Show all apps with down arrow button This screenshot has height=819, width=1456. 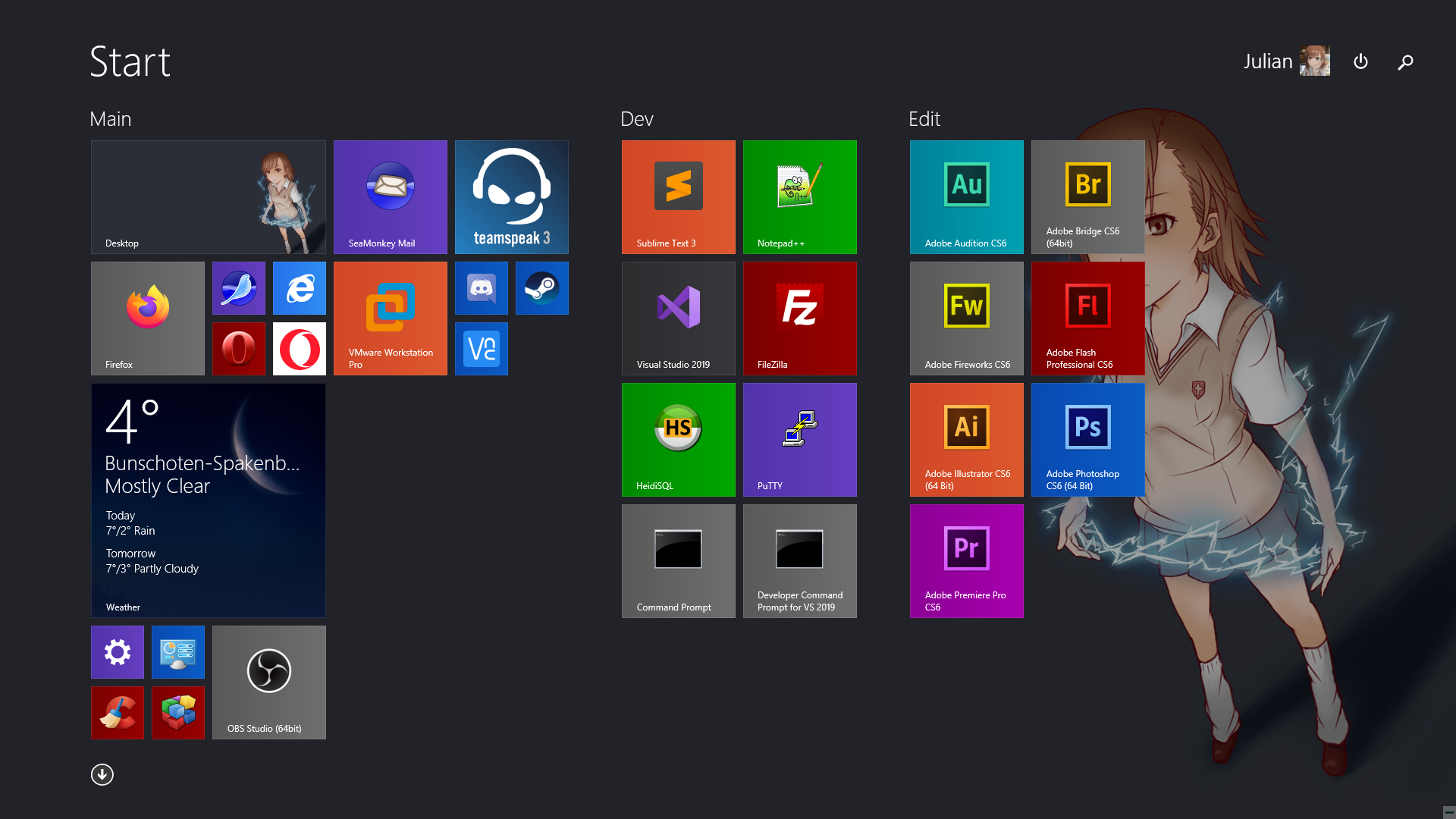click(102, 774)
